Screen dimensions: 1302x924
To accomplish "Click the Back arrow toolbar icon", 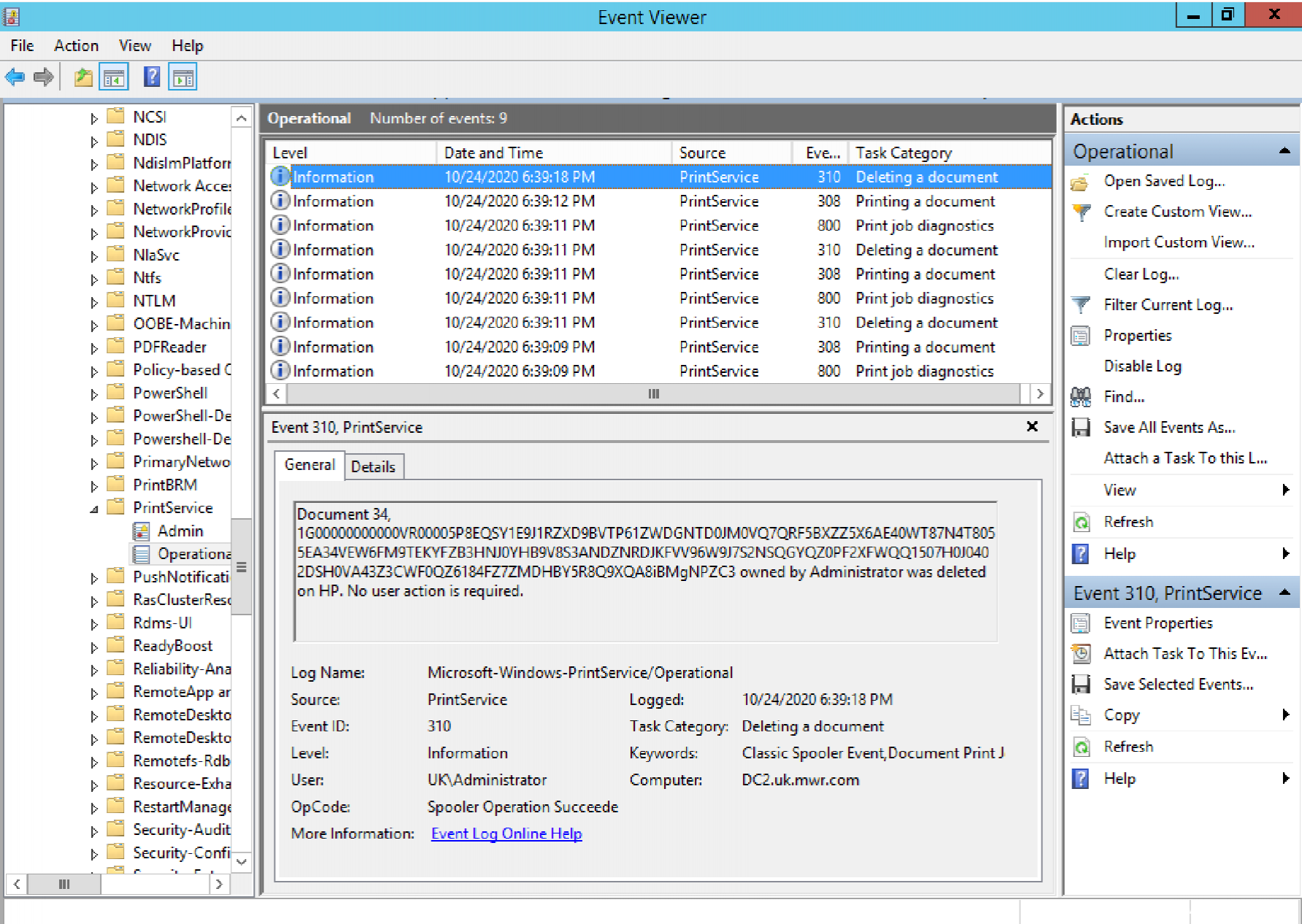I will 15,77.
